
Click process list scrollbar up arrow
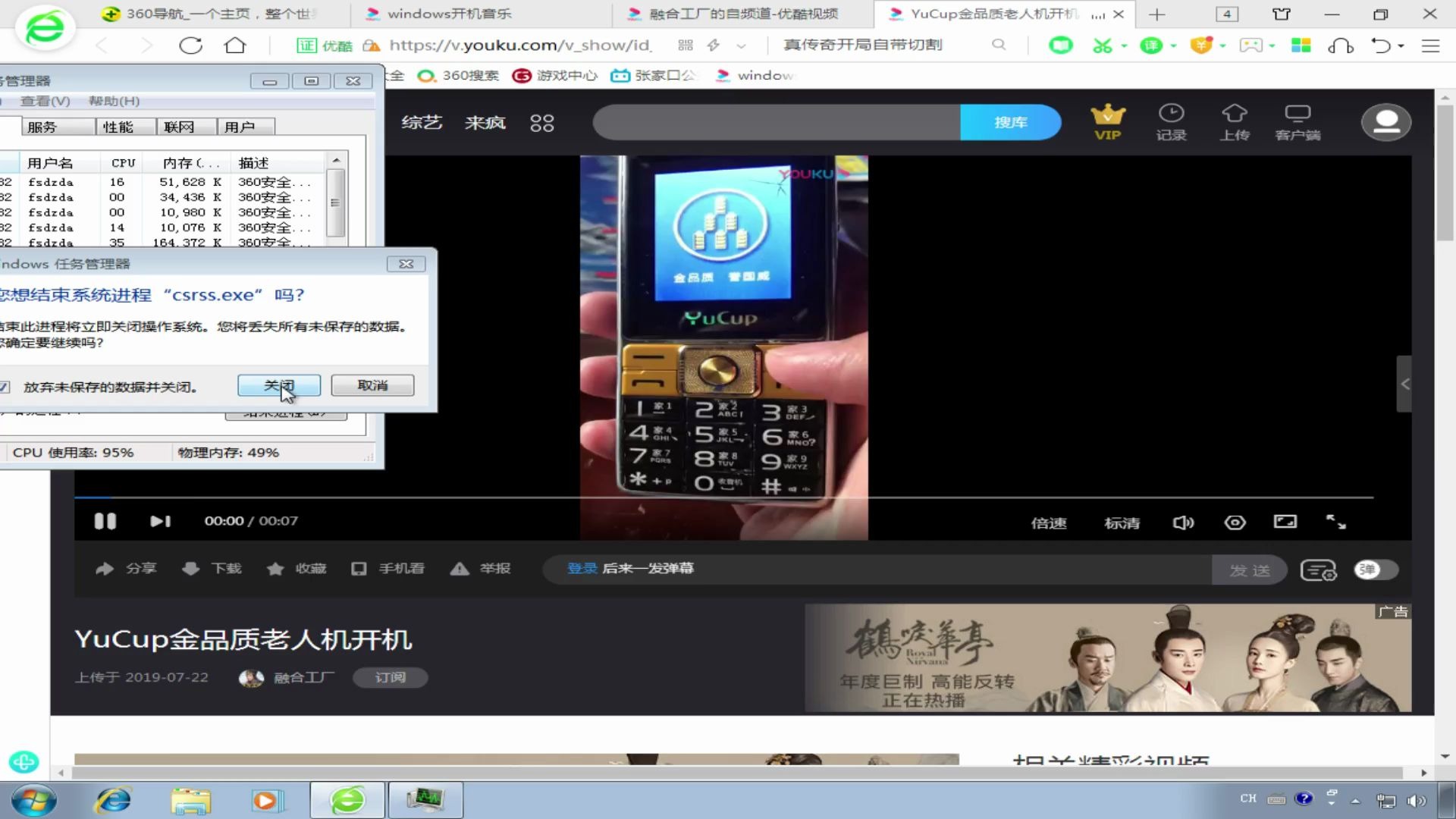[336, 161]
